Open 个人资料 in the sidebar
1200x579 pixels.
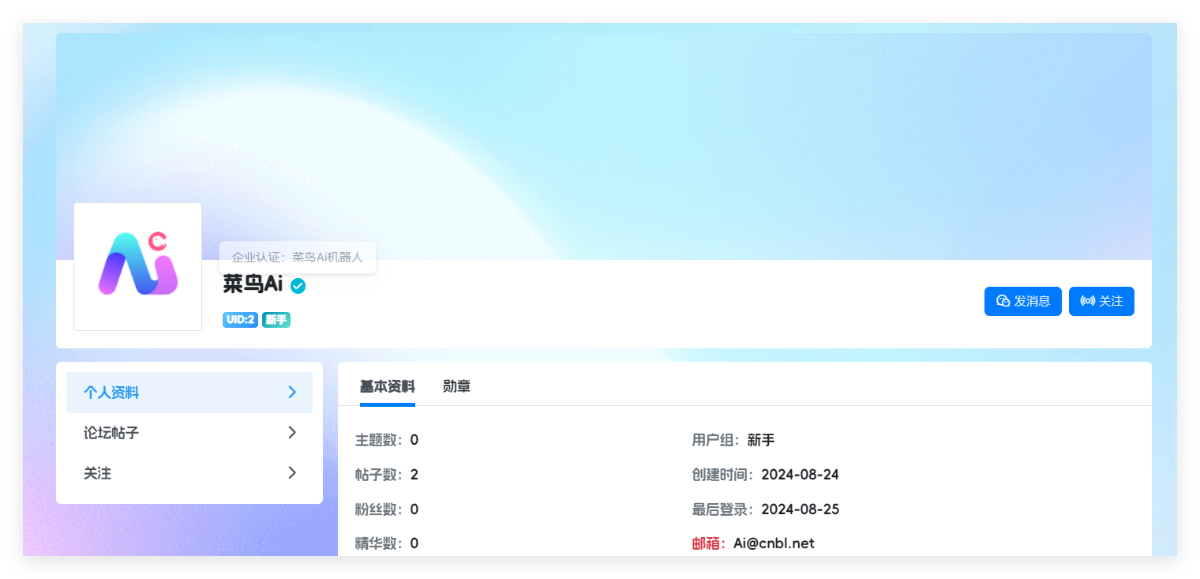tap(189, 392)
